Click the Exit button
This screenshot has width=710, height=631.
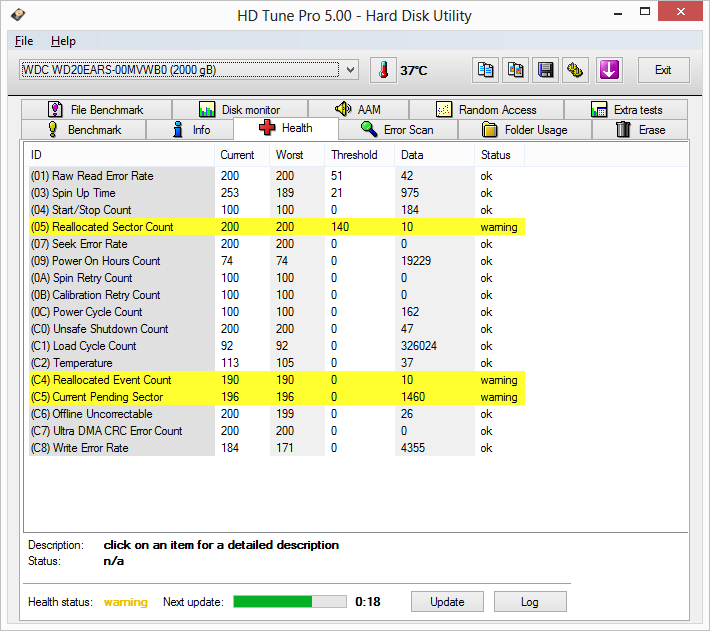663,70
